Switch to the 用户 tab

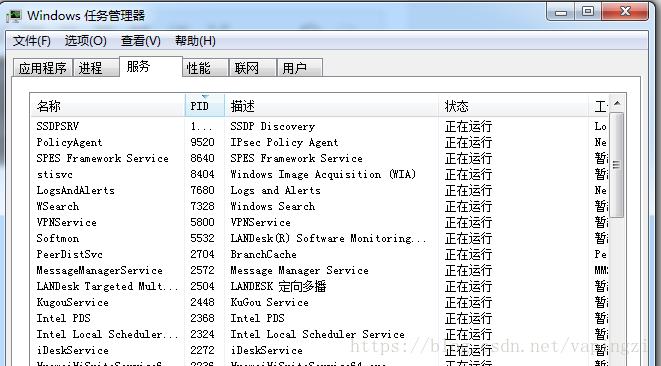[x=300, y=68]
